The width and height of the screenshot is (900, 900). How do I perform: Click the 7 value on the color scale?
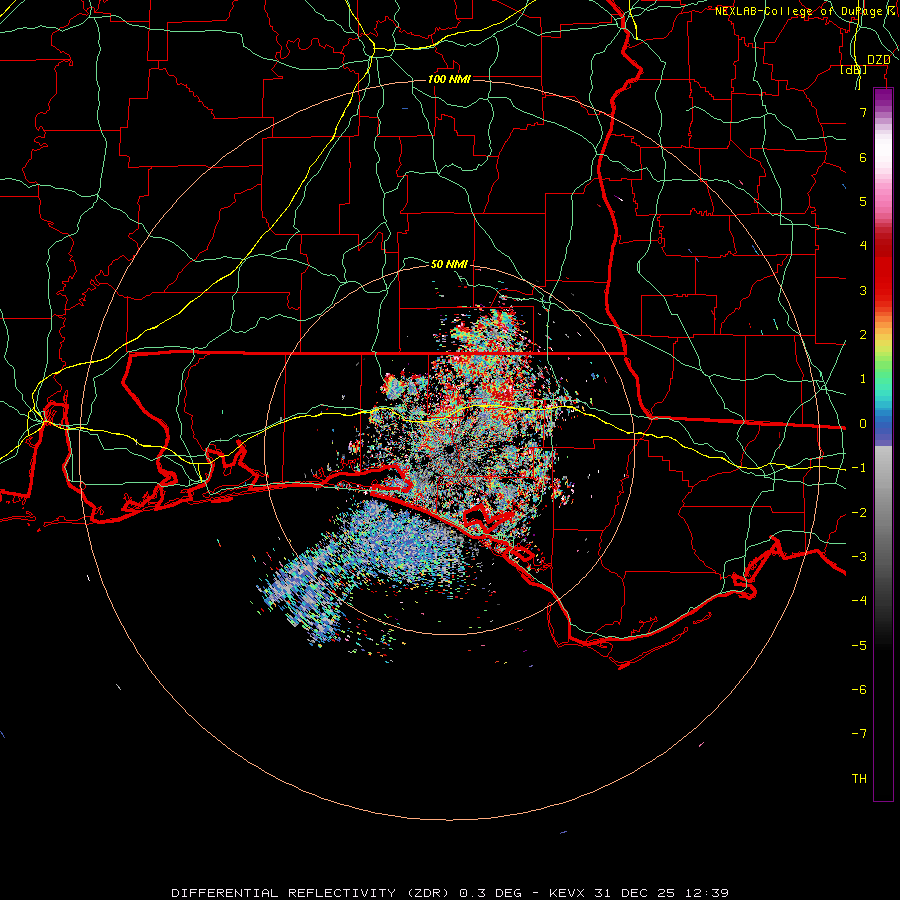tap(863, 112)
